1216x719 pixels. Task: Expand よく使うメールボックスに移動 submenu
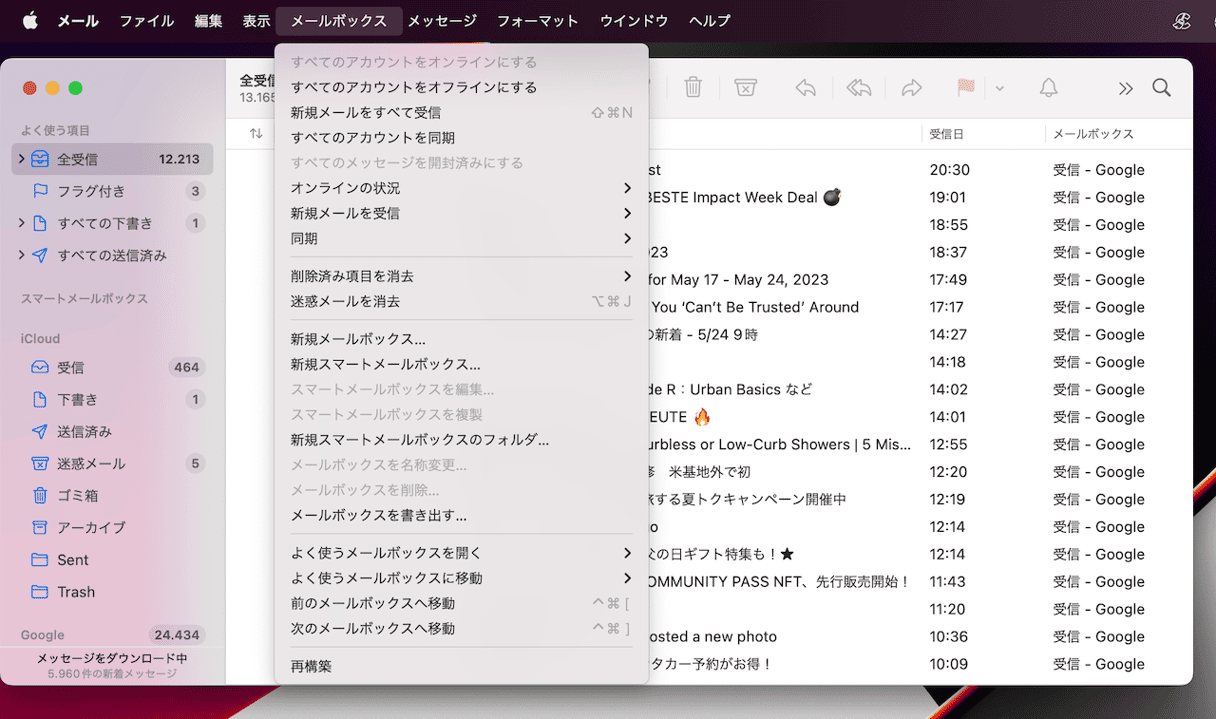(461, 578)
